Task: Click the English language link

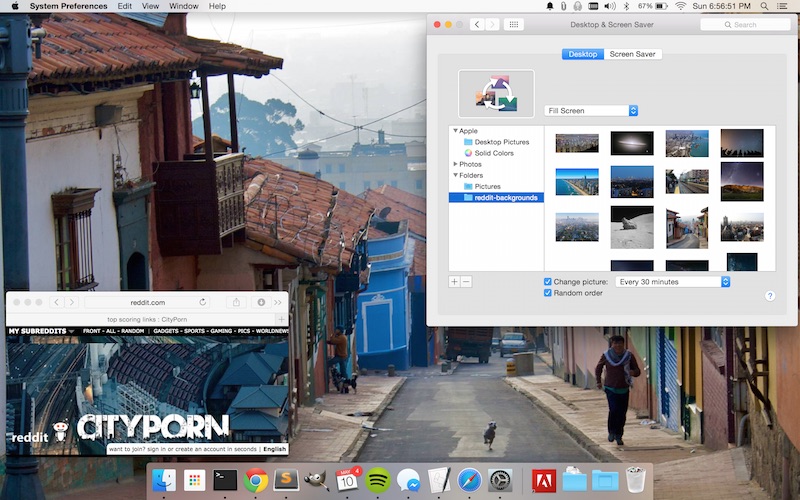Action: pos(275,449)
